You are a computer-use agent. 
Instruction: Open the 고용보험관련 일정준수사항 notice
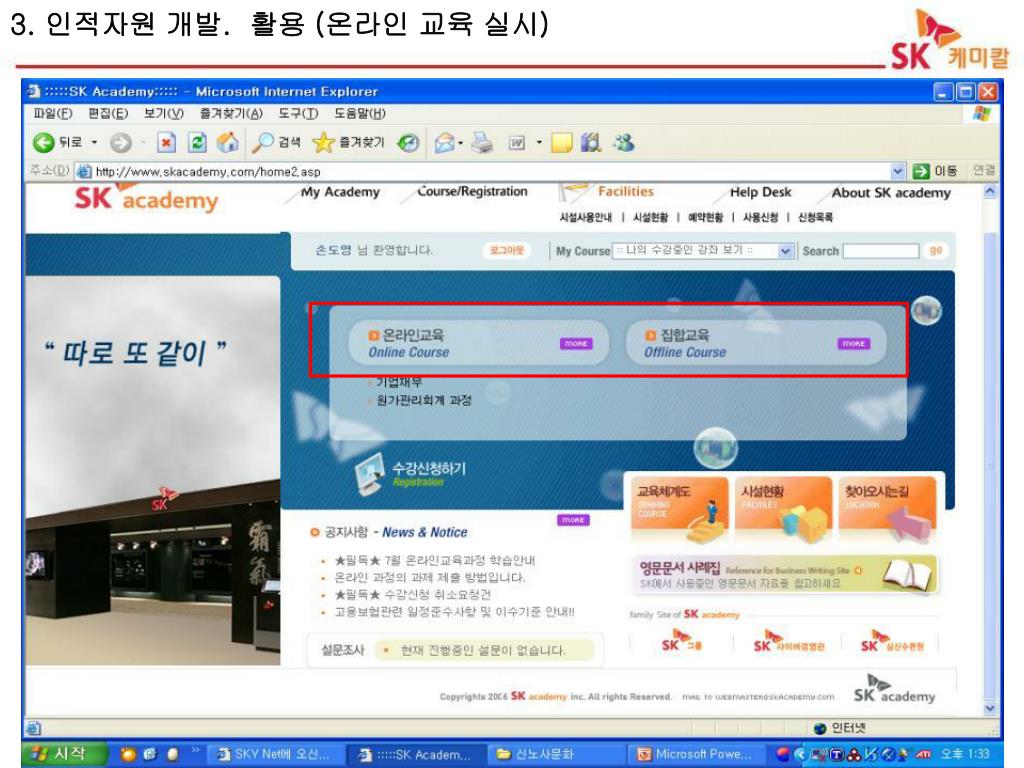[455, 612]
